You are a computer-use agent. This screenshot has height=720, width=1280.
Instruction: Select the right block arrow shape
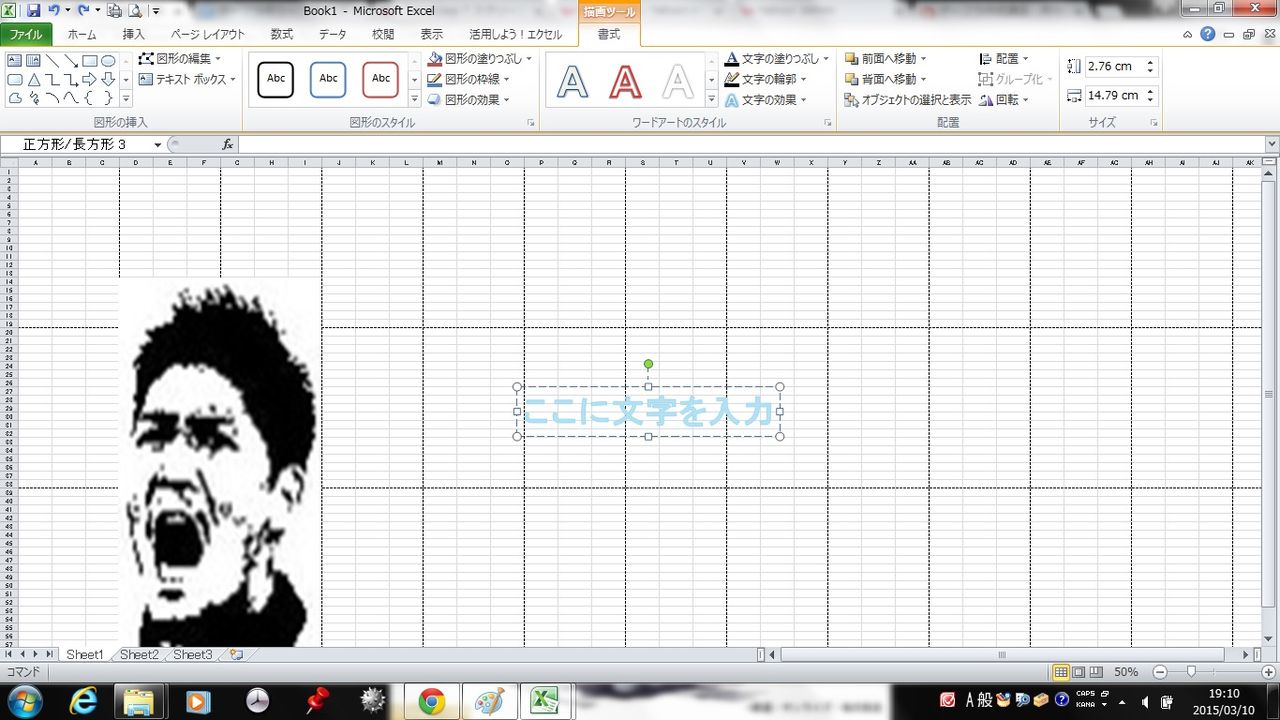[x=89, y=79]
